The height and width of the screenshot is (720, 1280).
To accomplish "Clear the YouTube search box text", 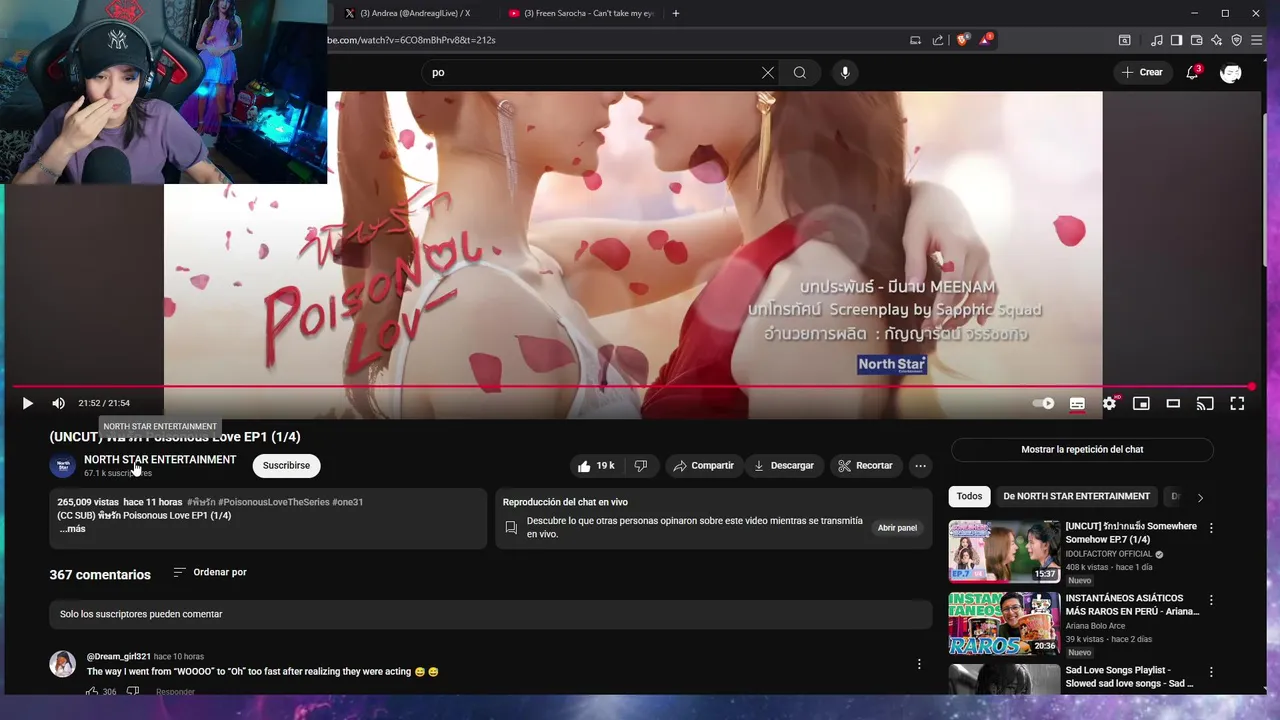I will 767,72.
